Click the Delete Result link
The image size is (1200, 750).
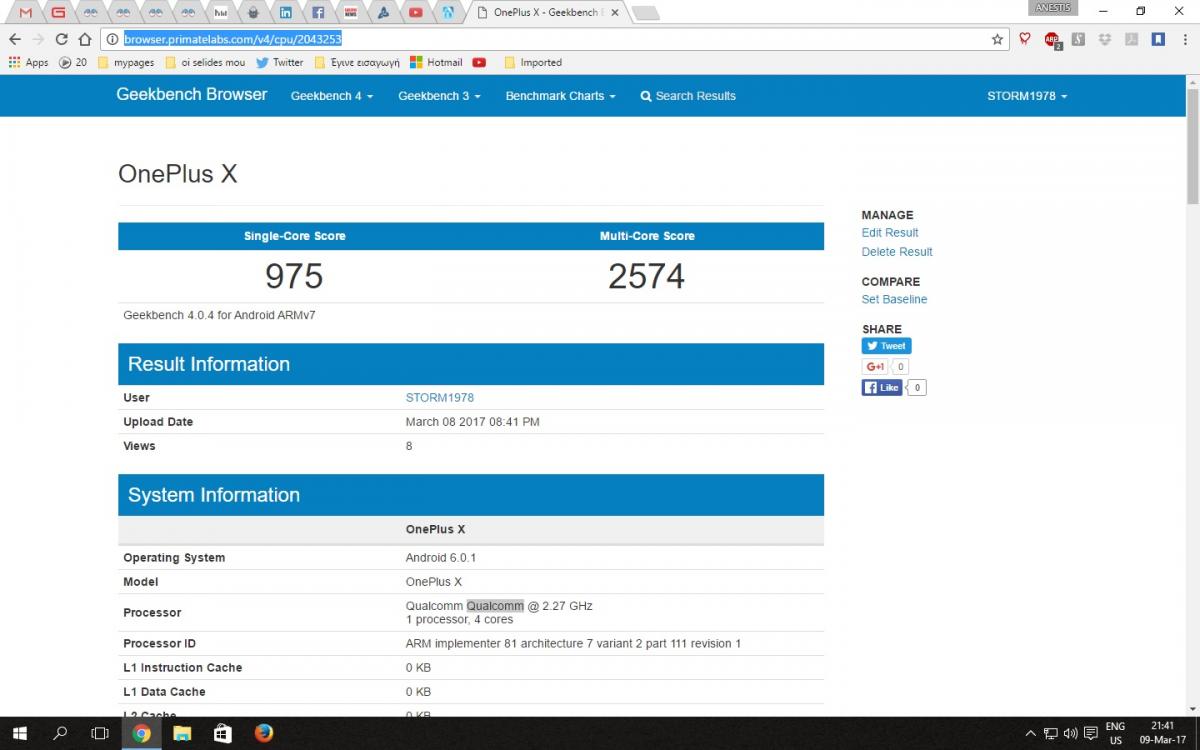click(x=897, y=252)
